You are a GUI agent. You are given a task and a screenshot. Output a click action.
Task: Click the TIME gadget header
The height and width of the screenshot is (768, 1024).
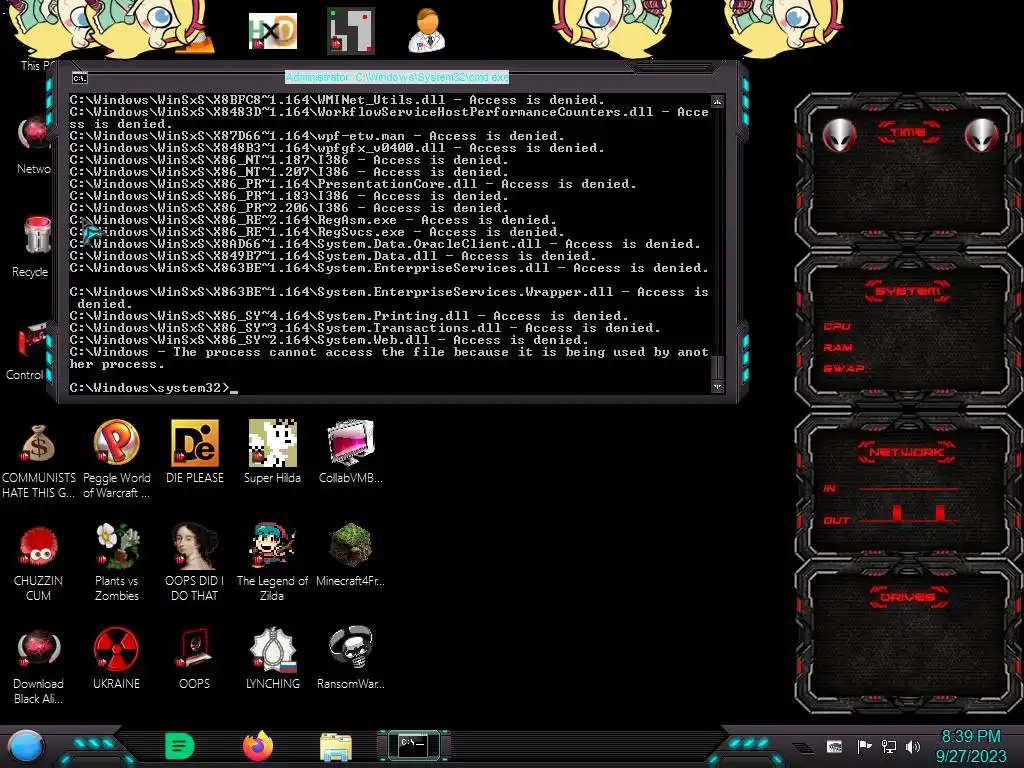tap(908, 133)
